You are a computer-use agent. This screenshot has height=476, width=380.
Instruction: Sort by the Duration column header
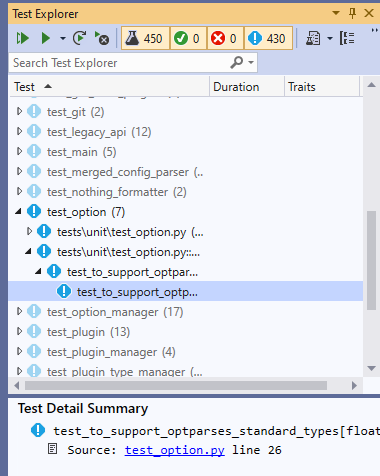click(x=247, y=87)
